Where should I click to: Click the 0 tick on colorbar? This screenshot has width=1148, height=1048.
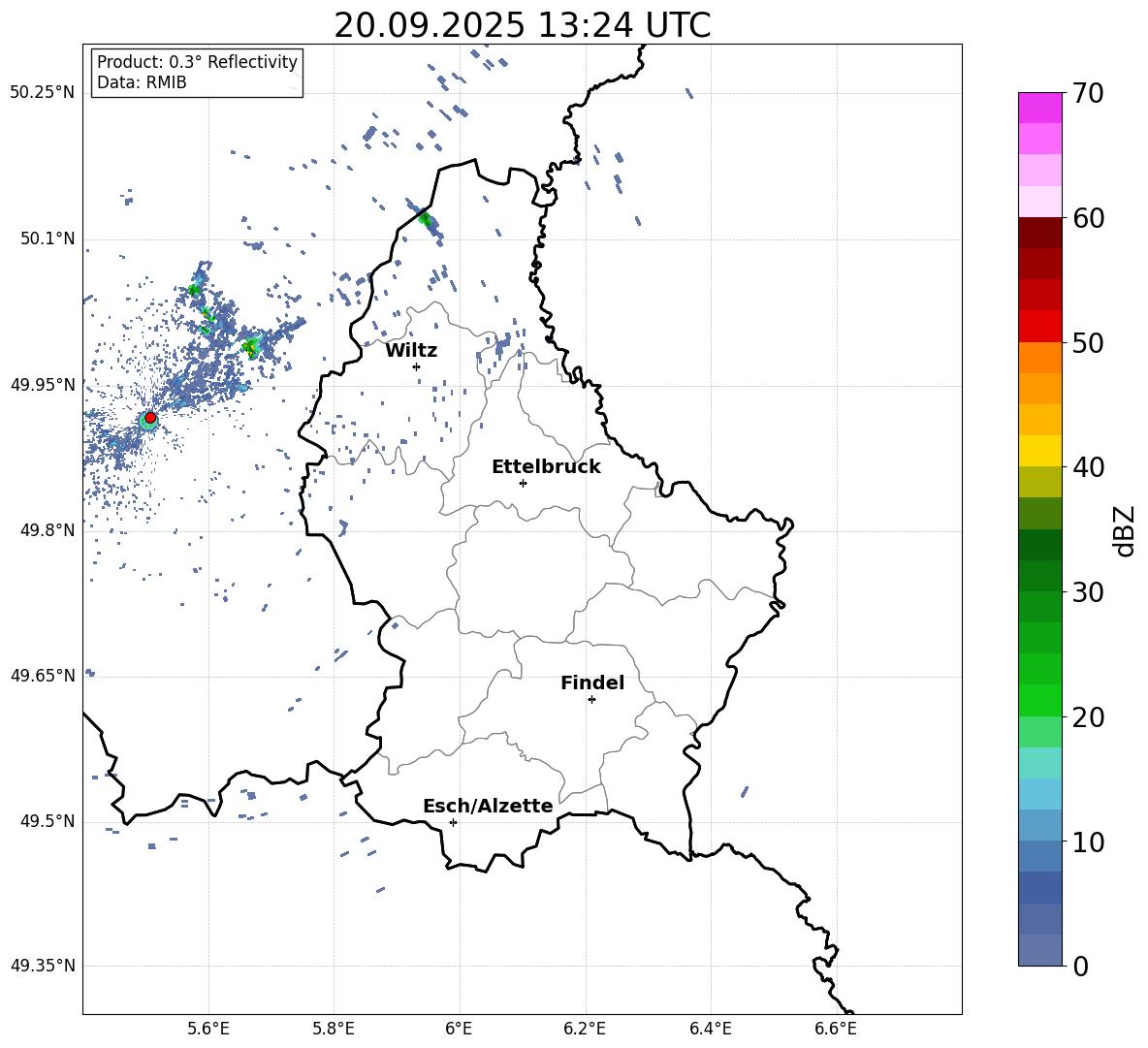(1081, 966)
